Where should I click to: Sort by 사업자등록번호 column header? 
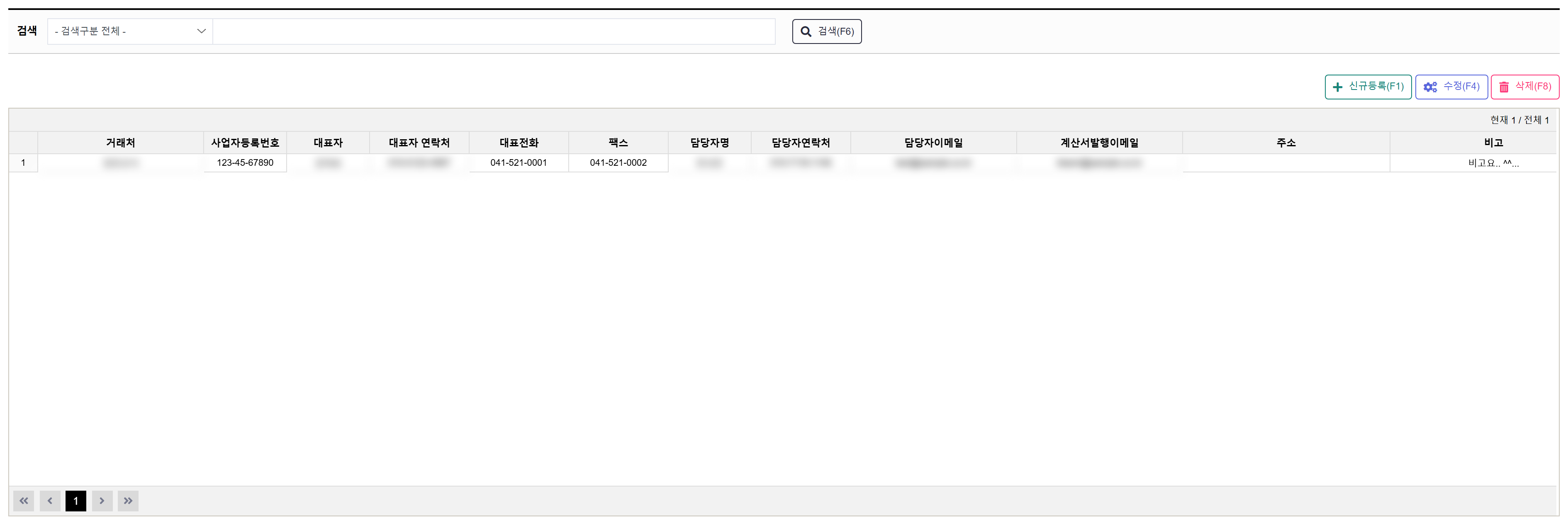pyautogui.click(x=245, y=142)
